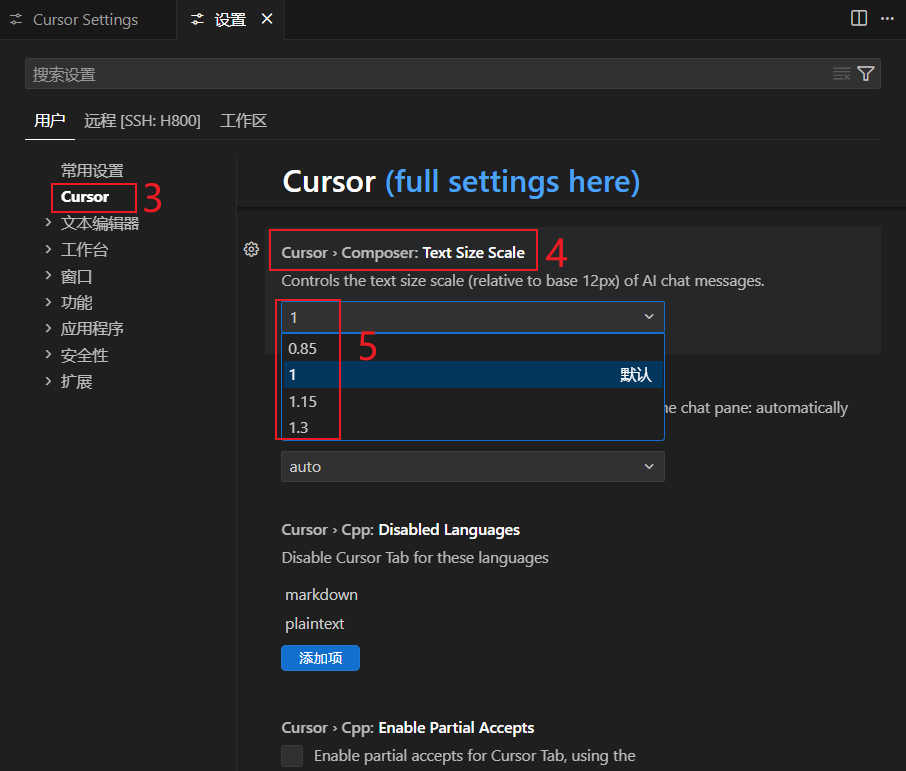Click the 添加项 button
This screenshot has height=771, width=906.
point(321,658)
